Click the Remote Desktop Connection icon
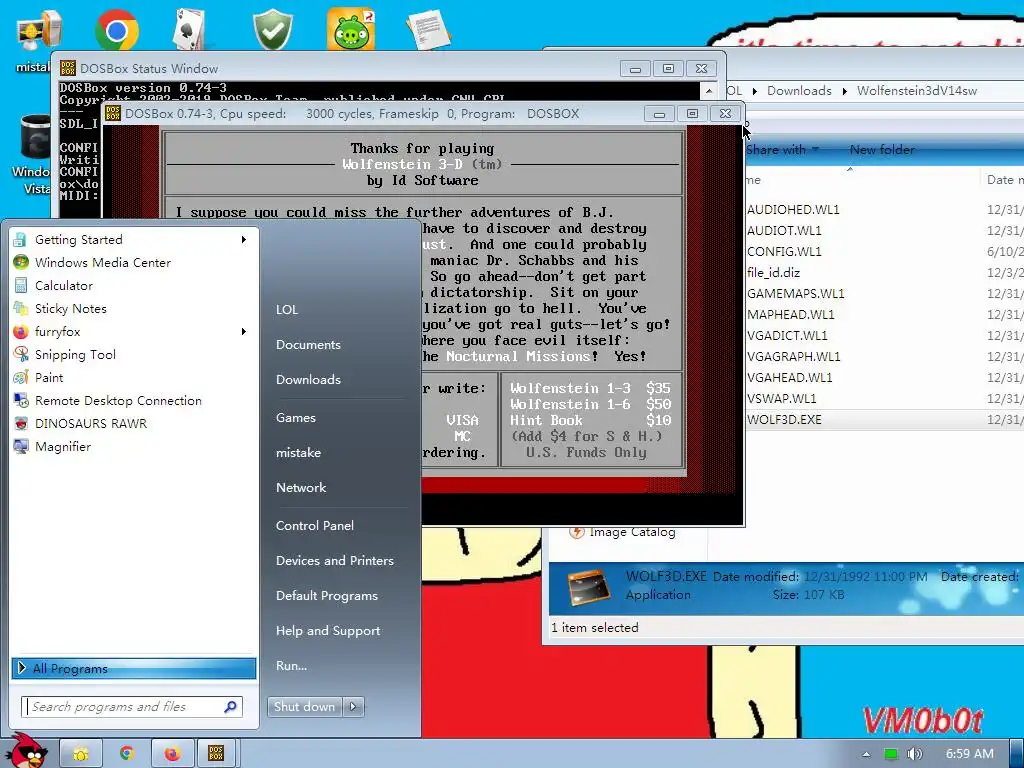The image size is (1024, 768). coord(21,400)
